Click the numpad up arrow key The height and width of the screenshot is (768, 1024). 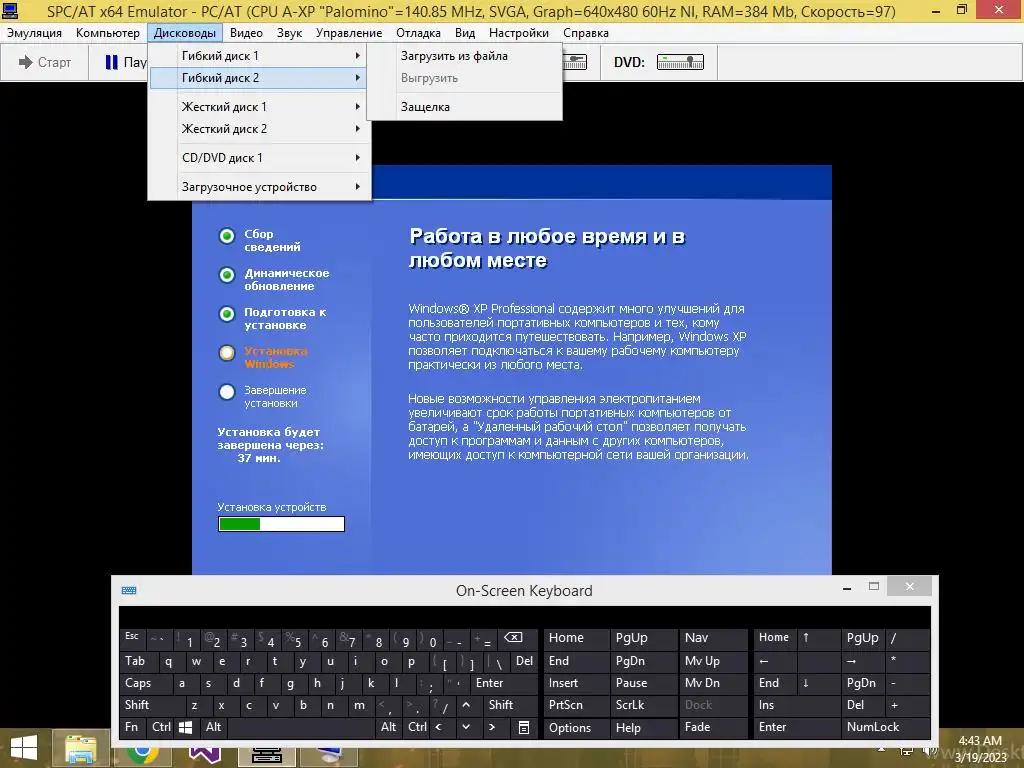[819, 639]
